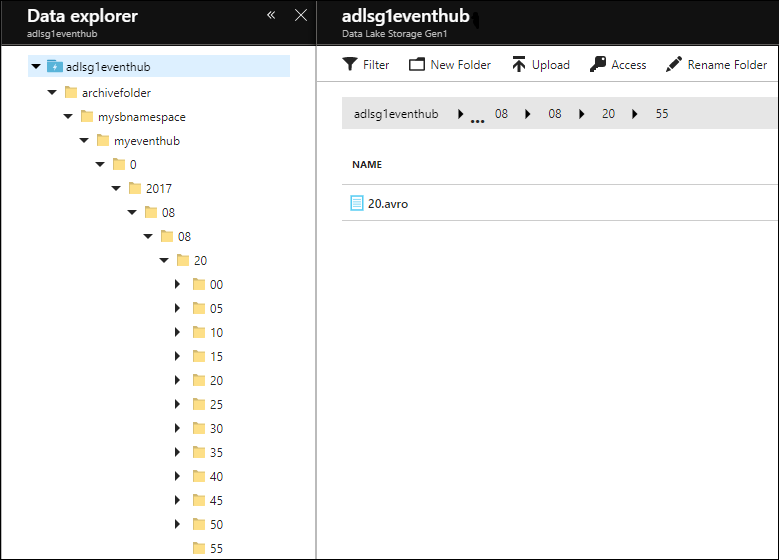
Task: Select the myeventhub folder label
Action: [x=147, y=141]
